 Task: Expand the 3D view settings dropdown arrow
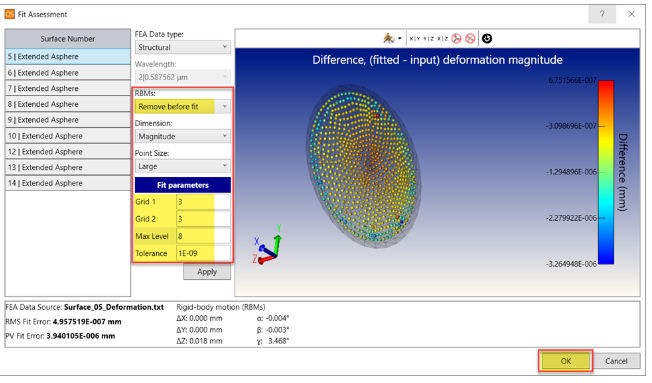(x=400, y=39)
